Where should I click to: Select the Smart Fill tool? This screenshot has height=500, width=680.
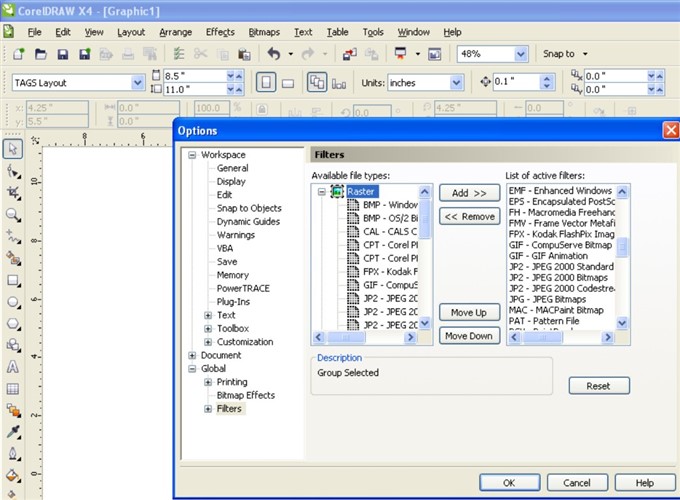[x=13, y=258]
